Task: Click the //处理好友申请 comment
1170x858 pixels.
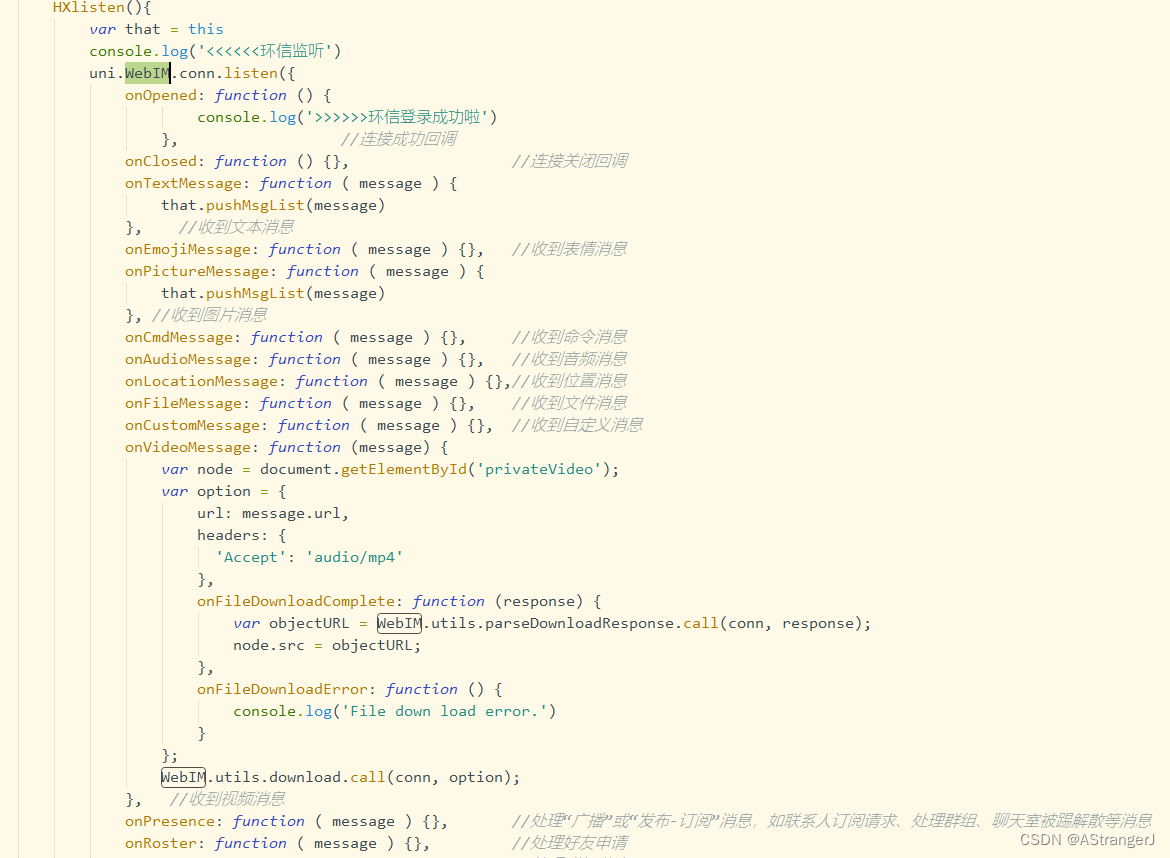Action: pyautogui.click(x=569, y=843)
